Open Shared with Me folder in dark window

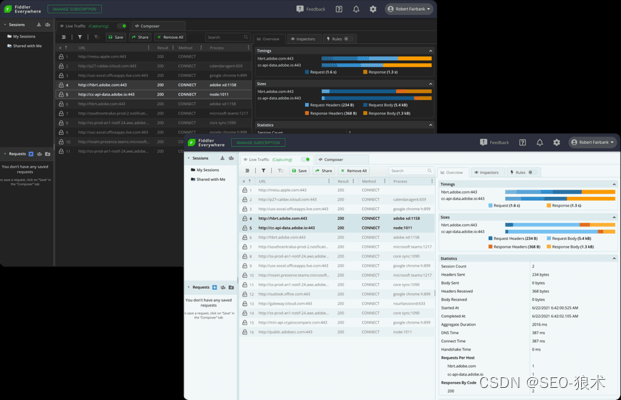coord(24,46)
